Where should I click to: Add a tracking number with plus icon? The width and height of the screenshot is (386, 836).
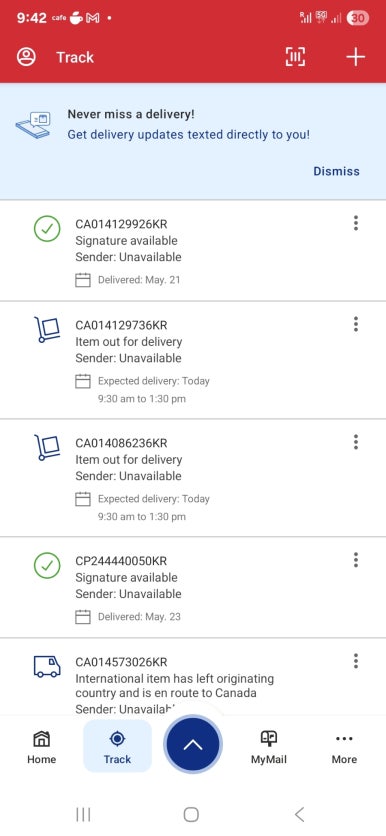pyautogui.click(x=355, y=57)
